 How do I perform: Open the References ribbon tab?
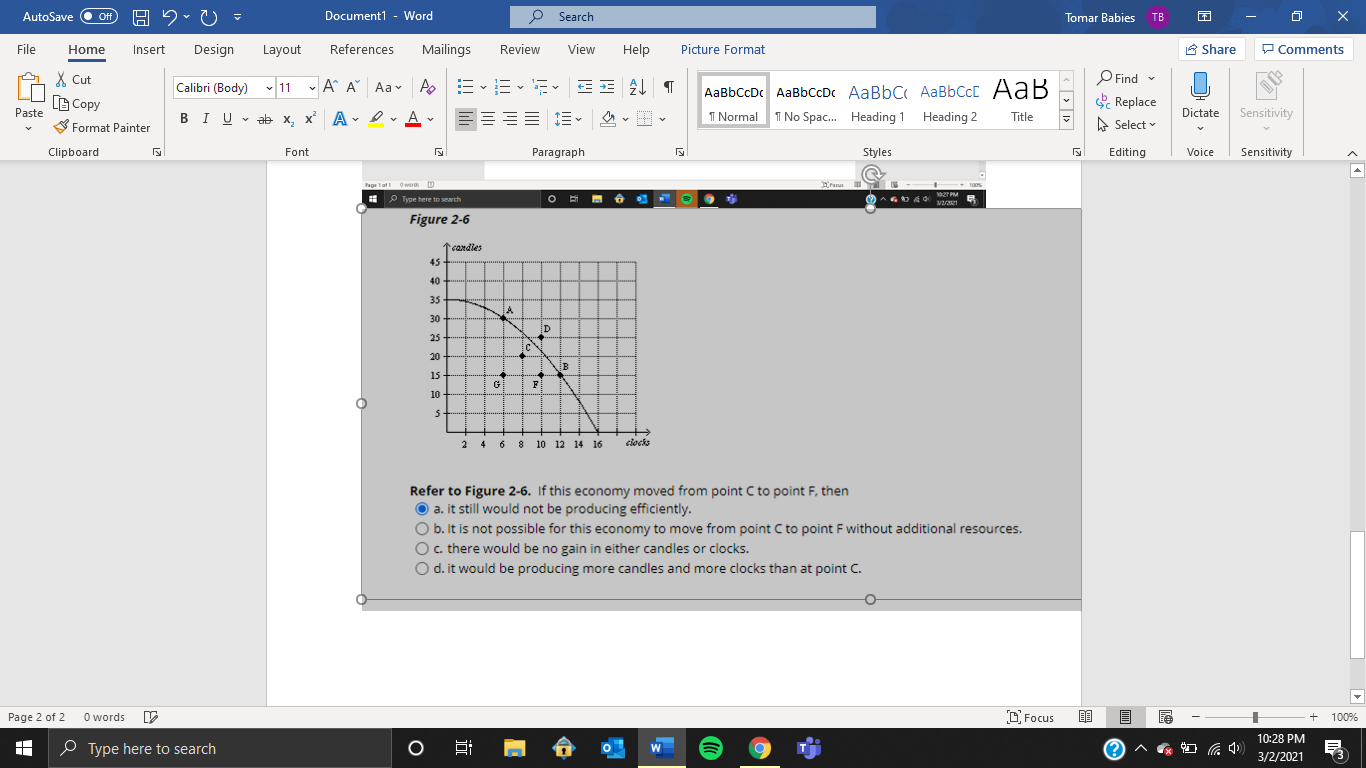click(x=362, y=49)
